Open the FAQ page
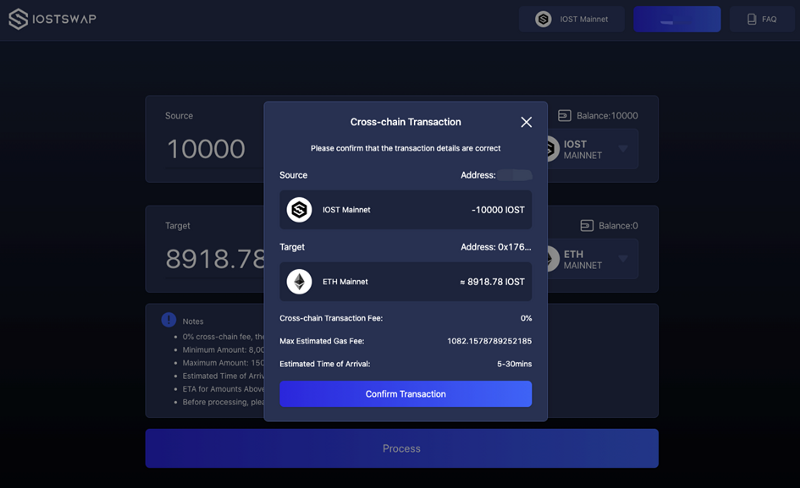800x488 pixels. point(762,19)
